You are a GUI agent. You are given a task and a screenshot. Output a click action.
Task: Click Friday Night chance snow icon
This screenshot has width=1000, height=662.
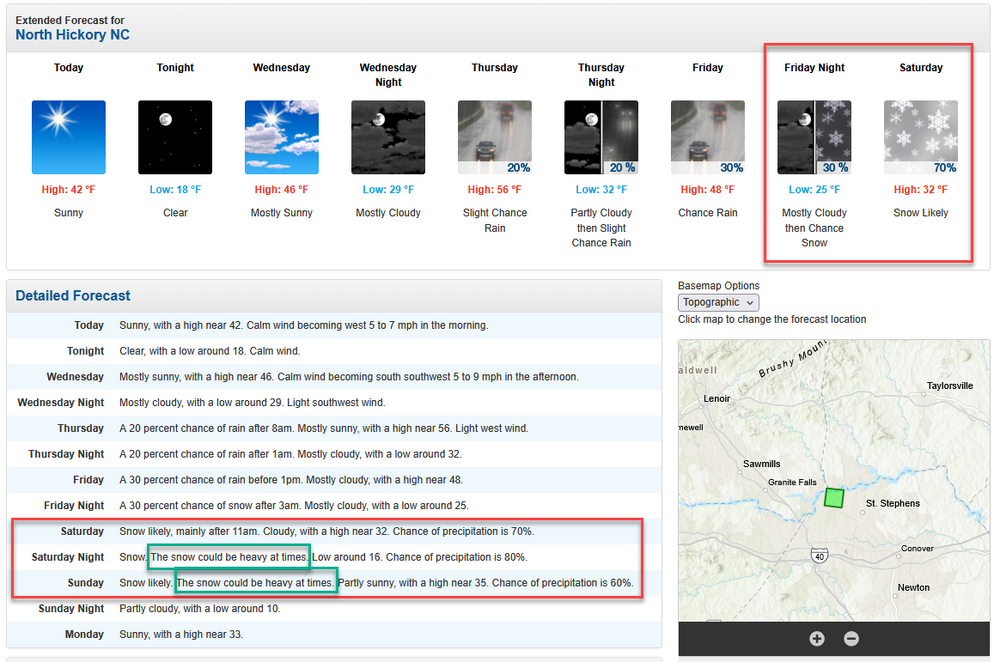(814, 137)
